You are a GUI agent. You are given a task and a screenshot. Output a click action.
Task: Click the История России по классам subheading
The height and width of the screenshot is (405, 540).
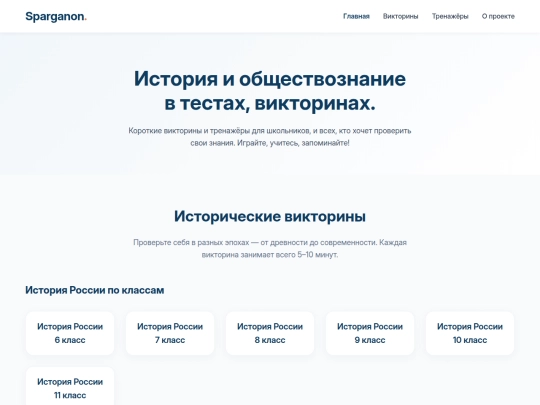[95, 290]
